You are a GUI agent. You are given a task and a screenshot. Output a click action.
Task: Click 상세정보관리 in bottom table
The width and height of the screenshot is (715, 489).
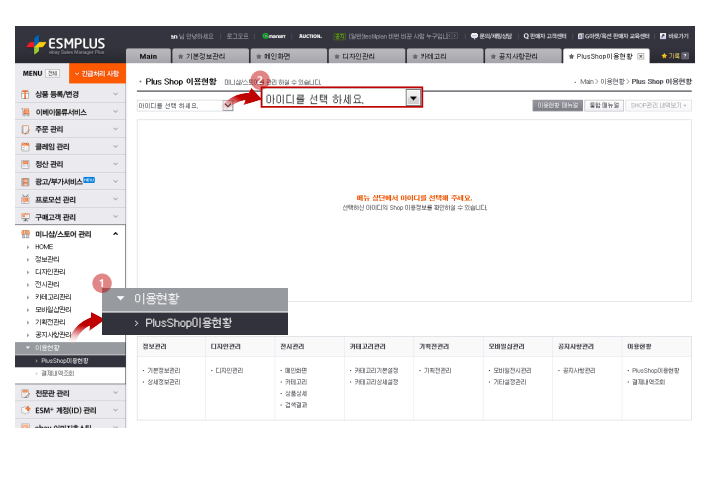click(x=164, y=382)
